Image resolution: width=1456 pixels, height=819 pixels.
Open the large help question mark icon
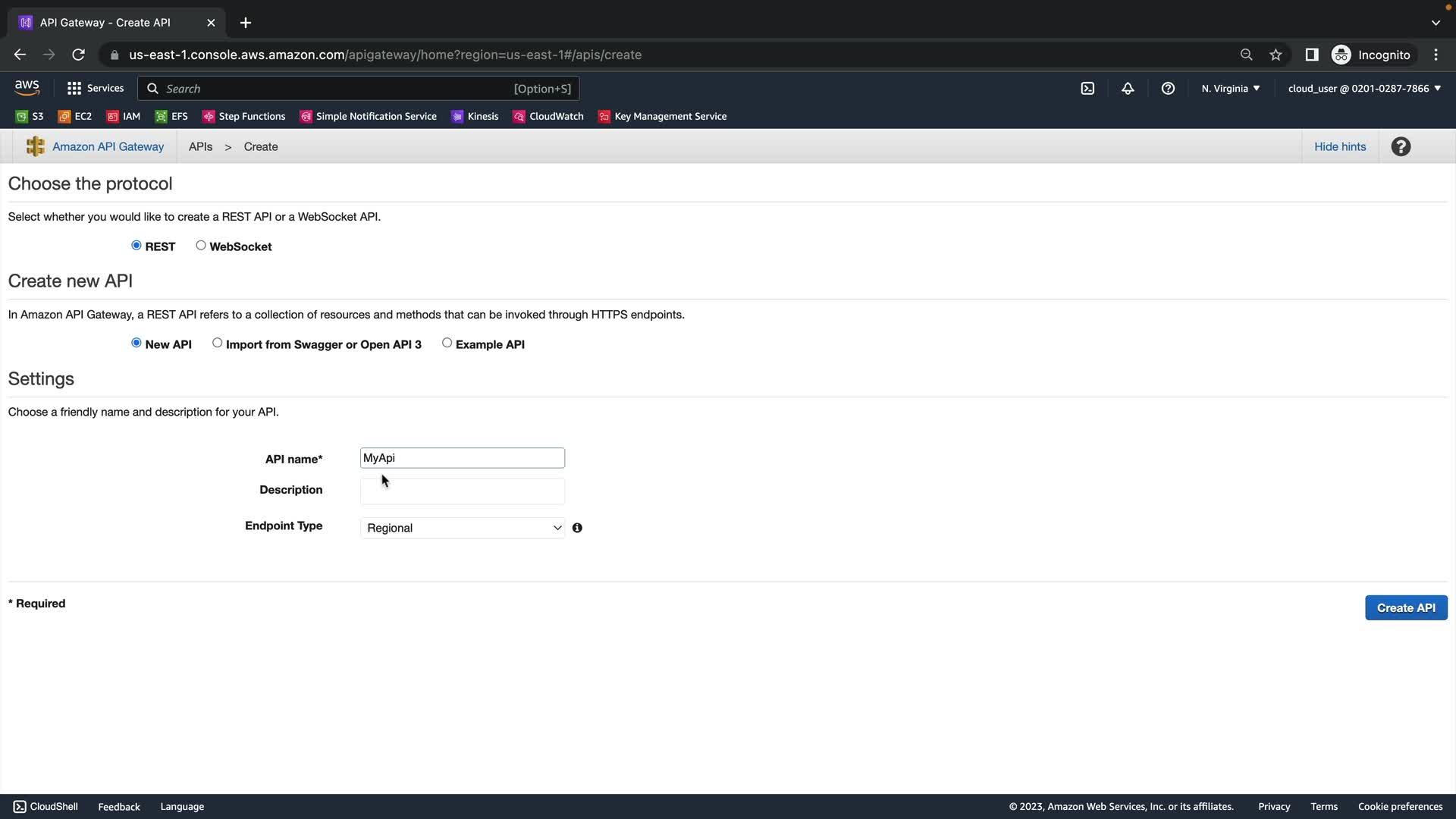1401,147
